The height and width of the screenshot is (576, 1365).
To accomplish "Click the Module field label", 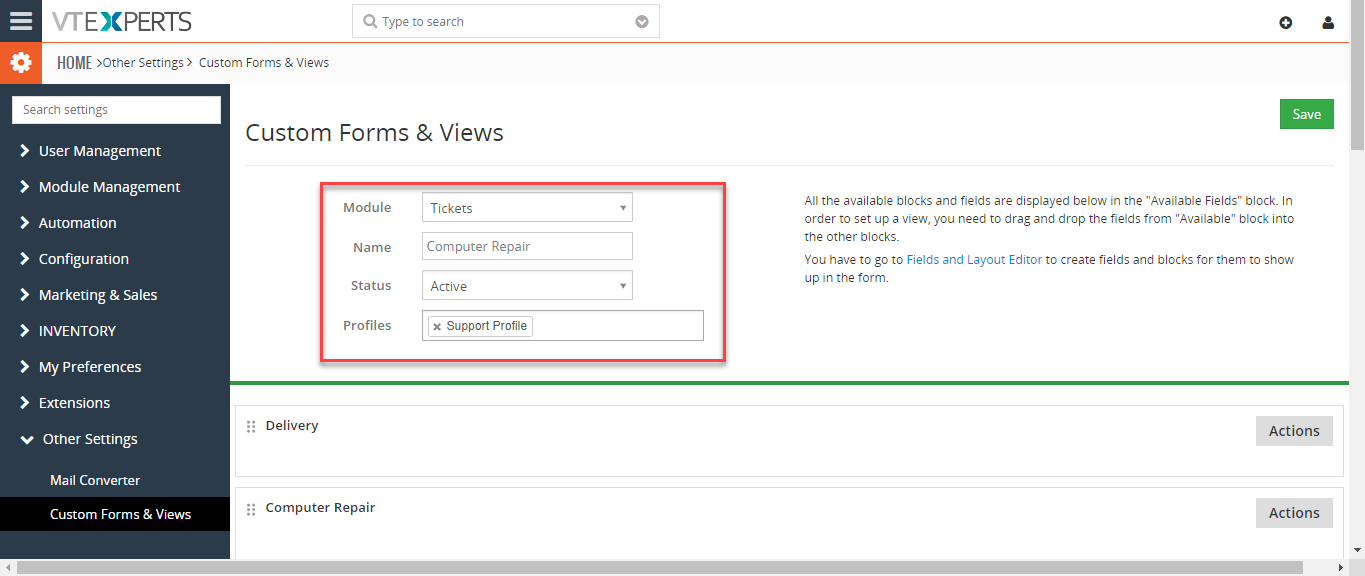I will tap(367, 207).
